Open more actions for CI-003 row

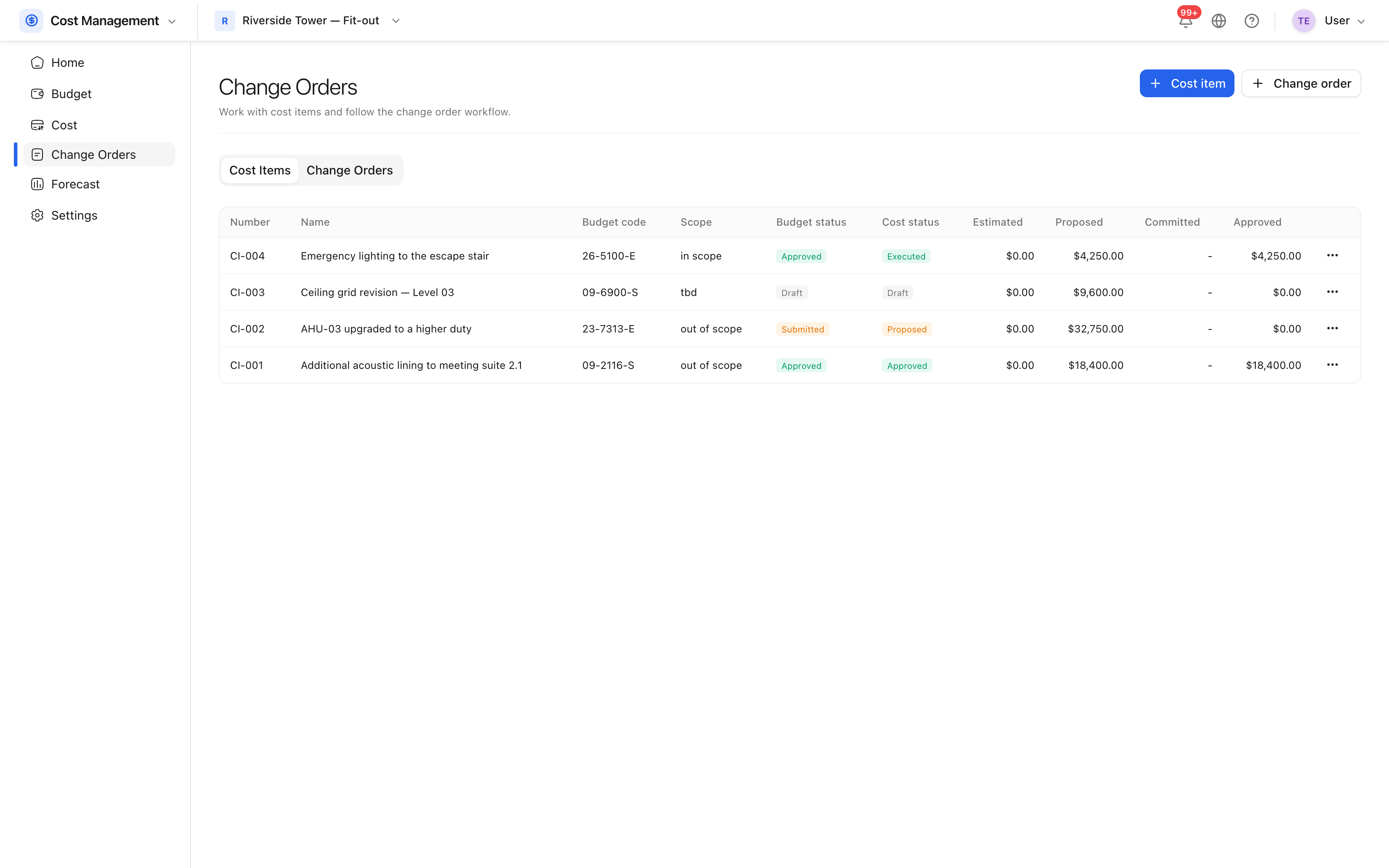(1332, 292)
